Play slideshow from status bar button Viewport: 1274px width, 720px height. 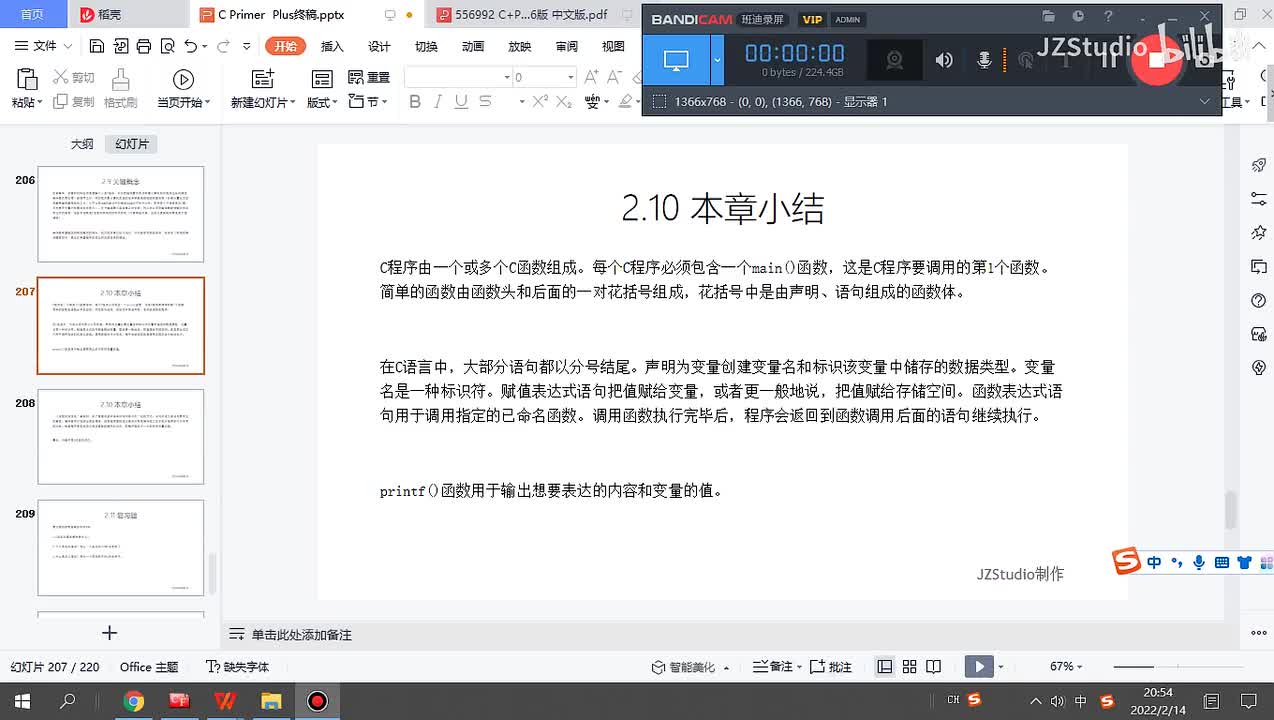click(979, 666)
